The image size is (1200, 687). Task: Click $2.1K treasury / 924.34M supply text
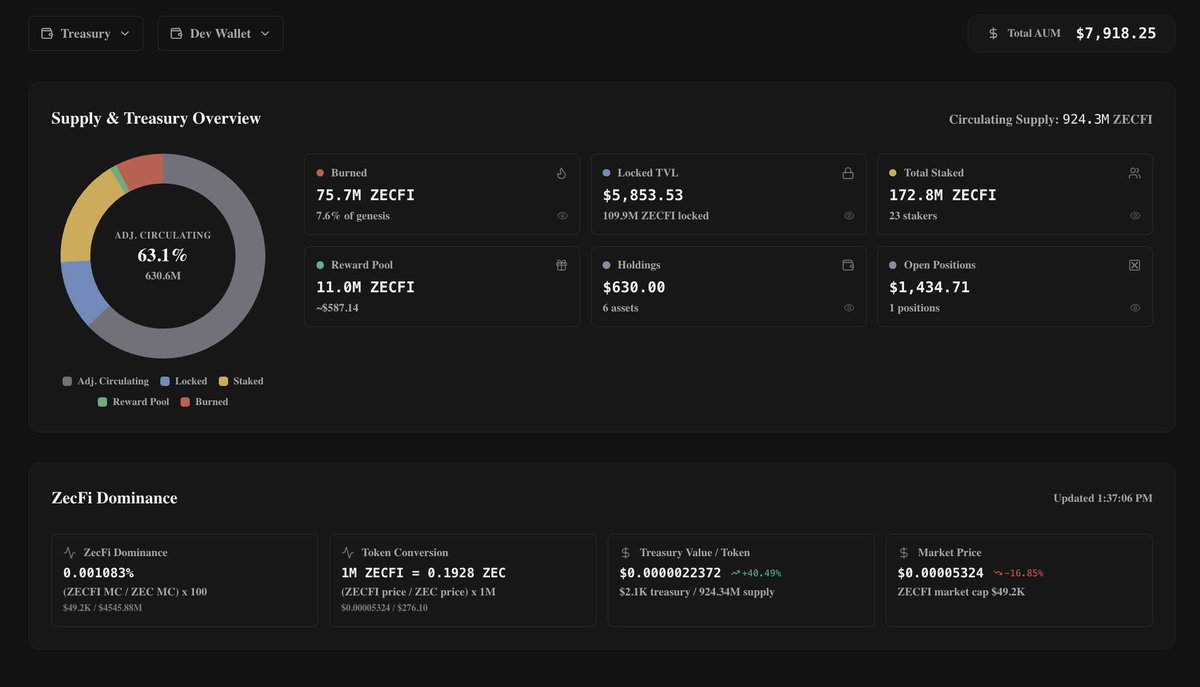click(697, 592)
